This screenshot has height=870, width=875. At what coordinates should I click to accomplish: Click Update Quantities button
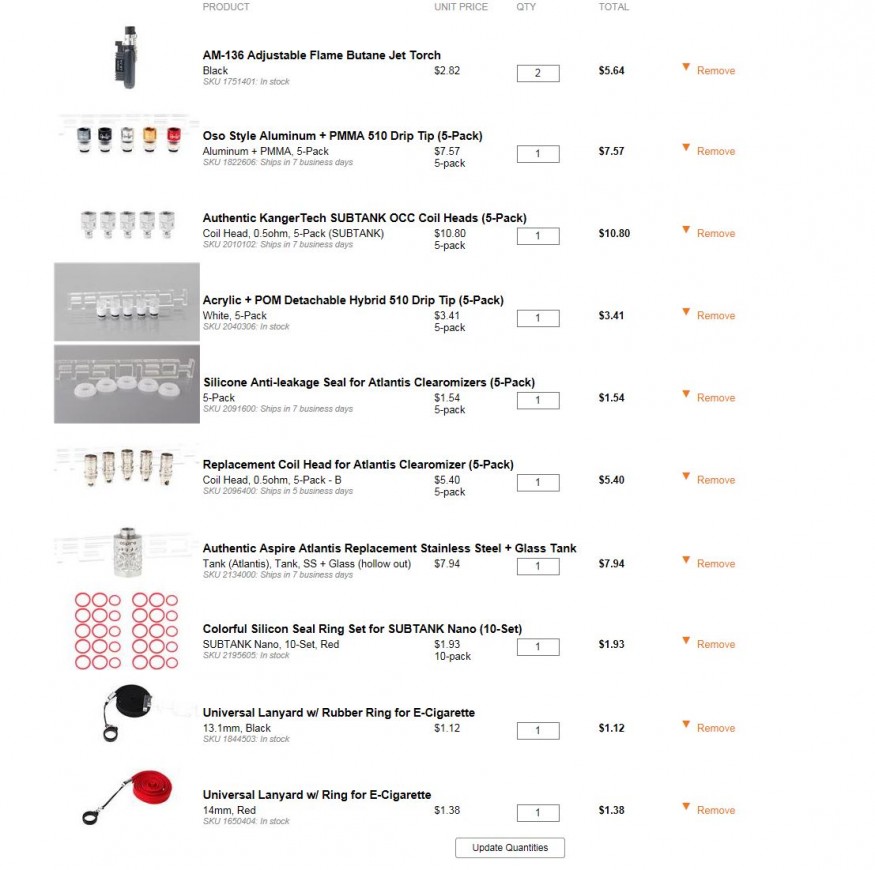tap(509, 848)
